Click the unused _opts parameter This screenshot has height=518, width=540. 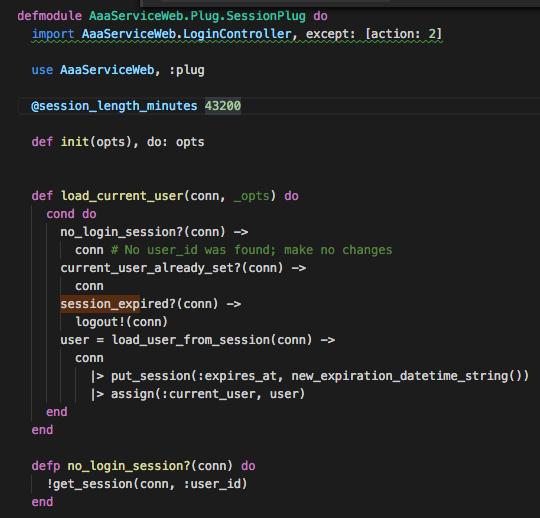tap(251, 196)
